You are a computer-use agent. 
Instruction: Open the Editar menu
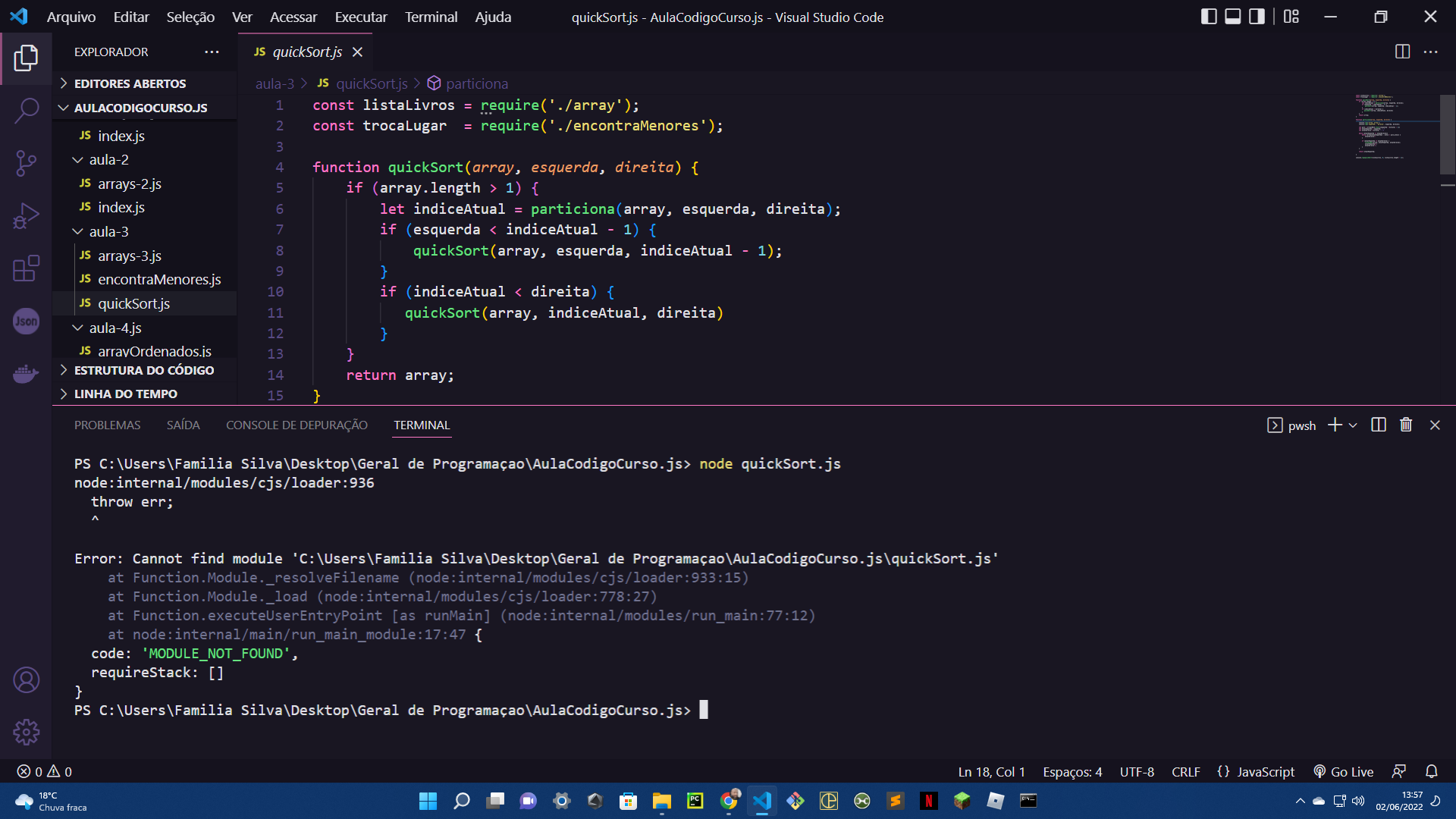(x=131, y=17)
